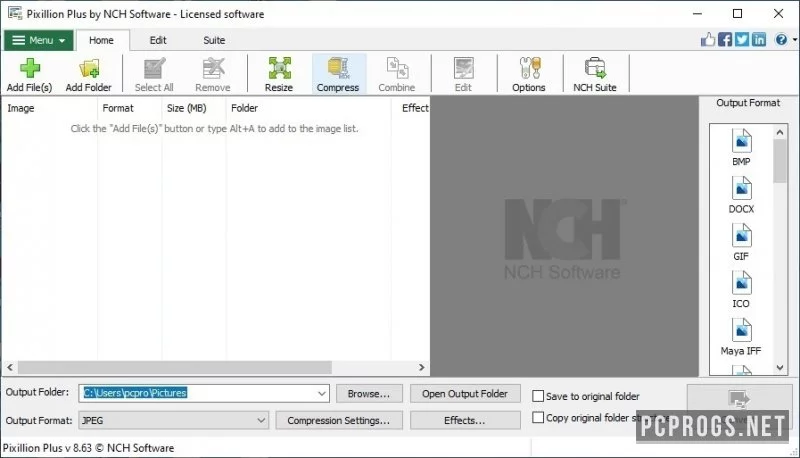800x458 pixels.
Task: Expand the Output Folder path dropdown
Action: coord(322,393)
